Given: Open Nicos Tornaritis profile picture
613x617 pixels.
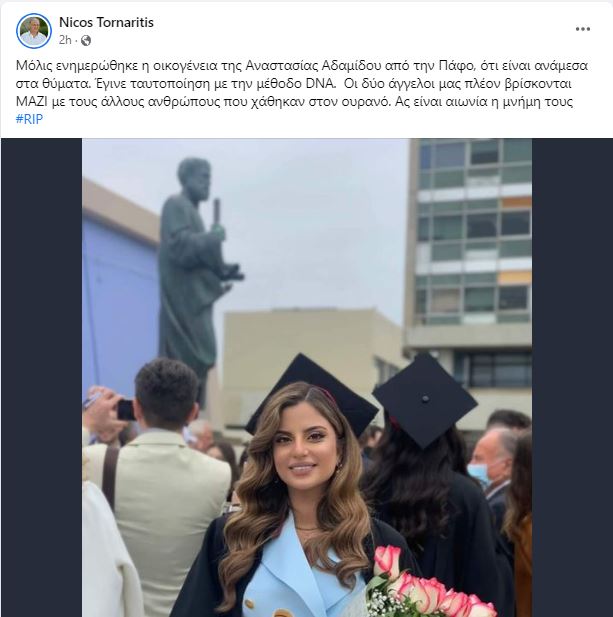Looking at the screenshot, I should [x=34, y=31].
